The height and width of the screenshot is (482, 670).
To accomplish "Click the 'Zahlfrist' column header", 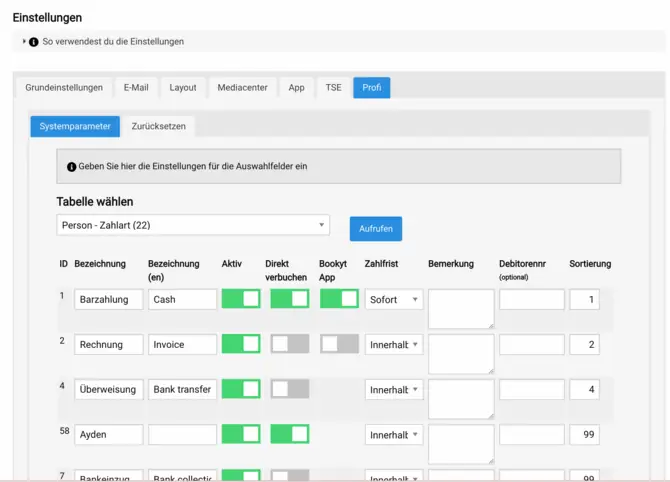I will (x=381, y=264).
